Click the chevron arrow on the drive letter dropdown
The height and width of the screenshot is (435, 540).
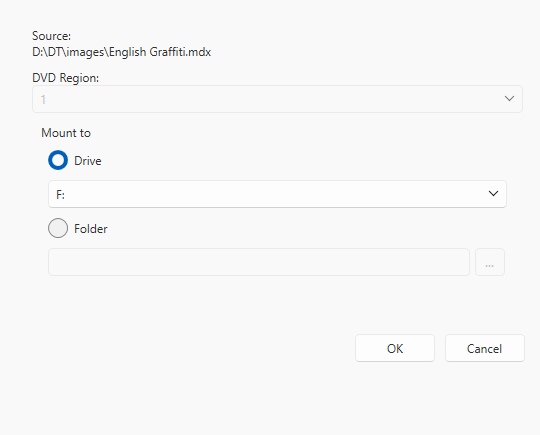(x=493, y=194)
